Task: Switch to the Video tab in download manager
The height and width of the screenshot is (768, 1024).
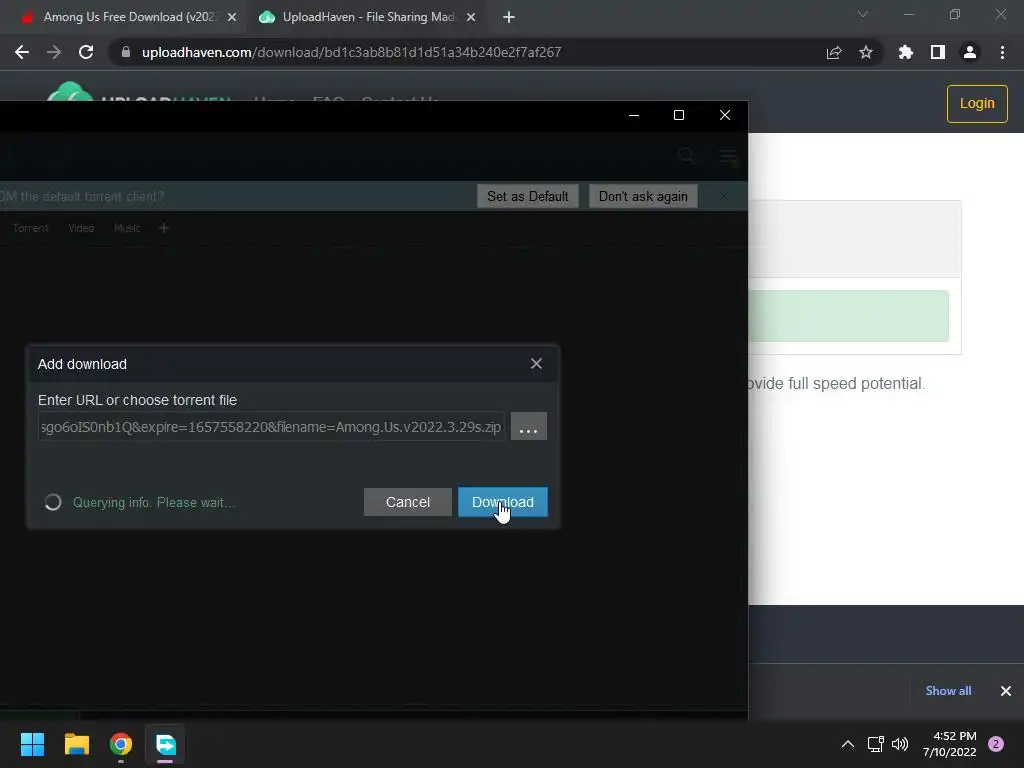Action: [81, 228]
